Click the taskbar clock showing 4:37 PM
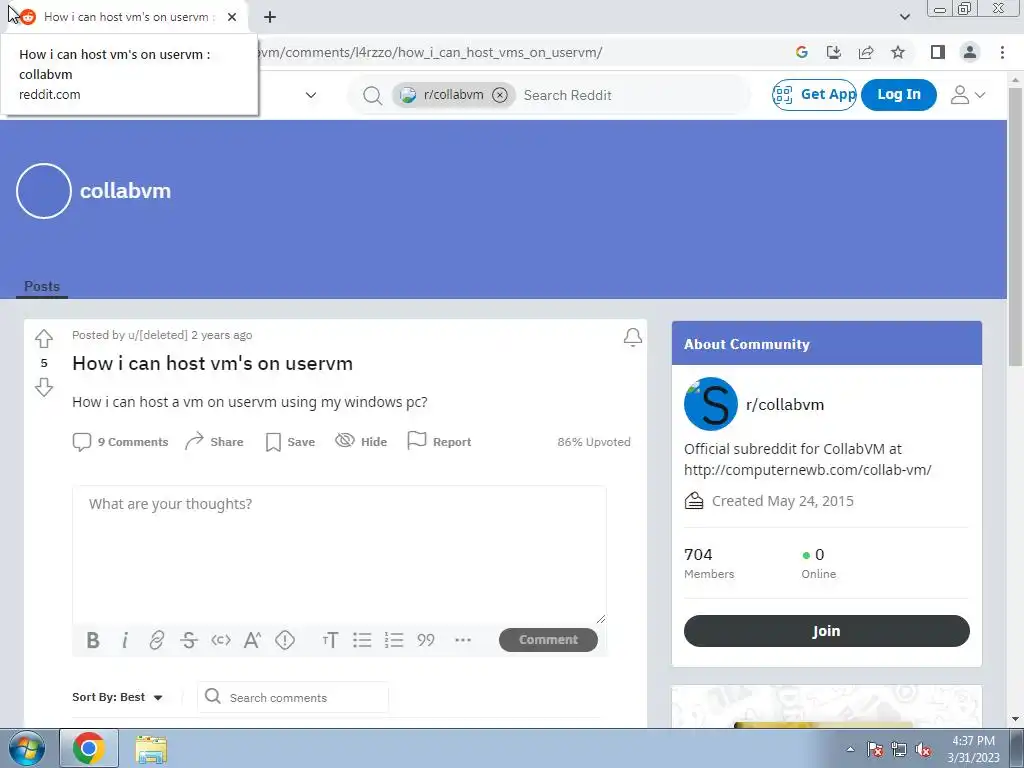This screenshot has height=768, width=1024. point(973,749)
